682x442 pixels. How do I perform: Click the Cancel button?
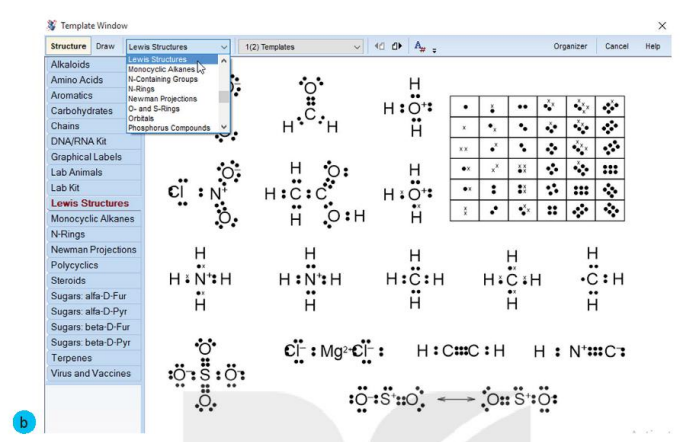click(x=616, y=46)
